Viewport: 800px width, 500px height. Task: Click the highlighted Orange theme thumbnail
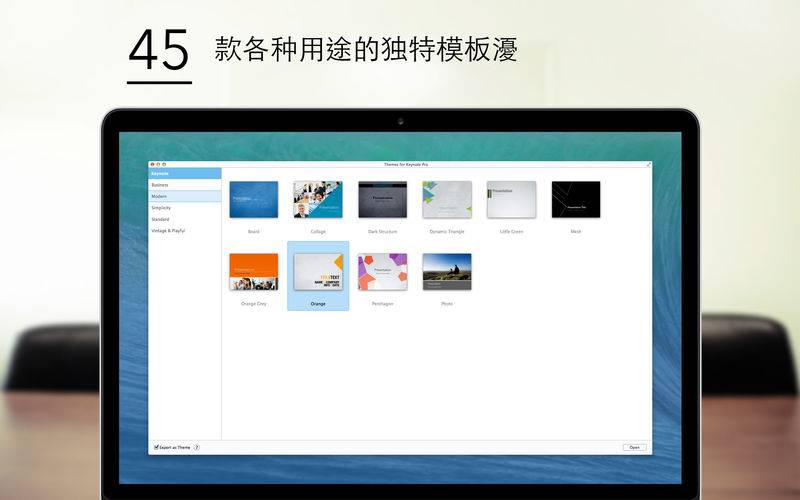click(318, 272)
